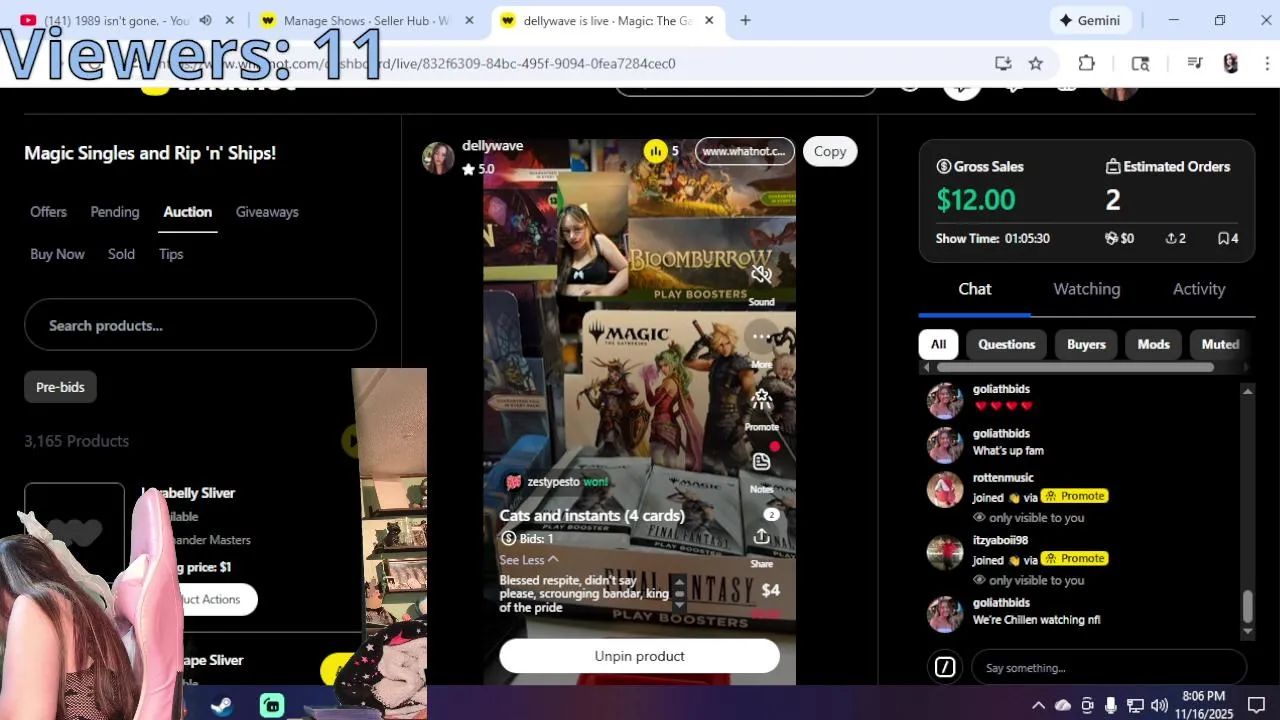Open rottenmusic's chat avatar
The image size is (1280, 720).
[945, 489]
